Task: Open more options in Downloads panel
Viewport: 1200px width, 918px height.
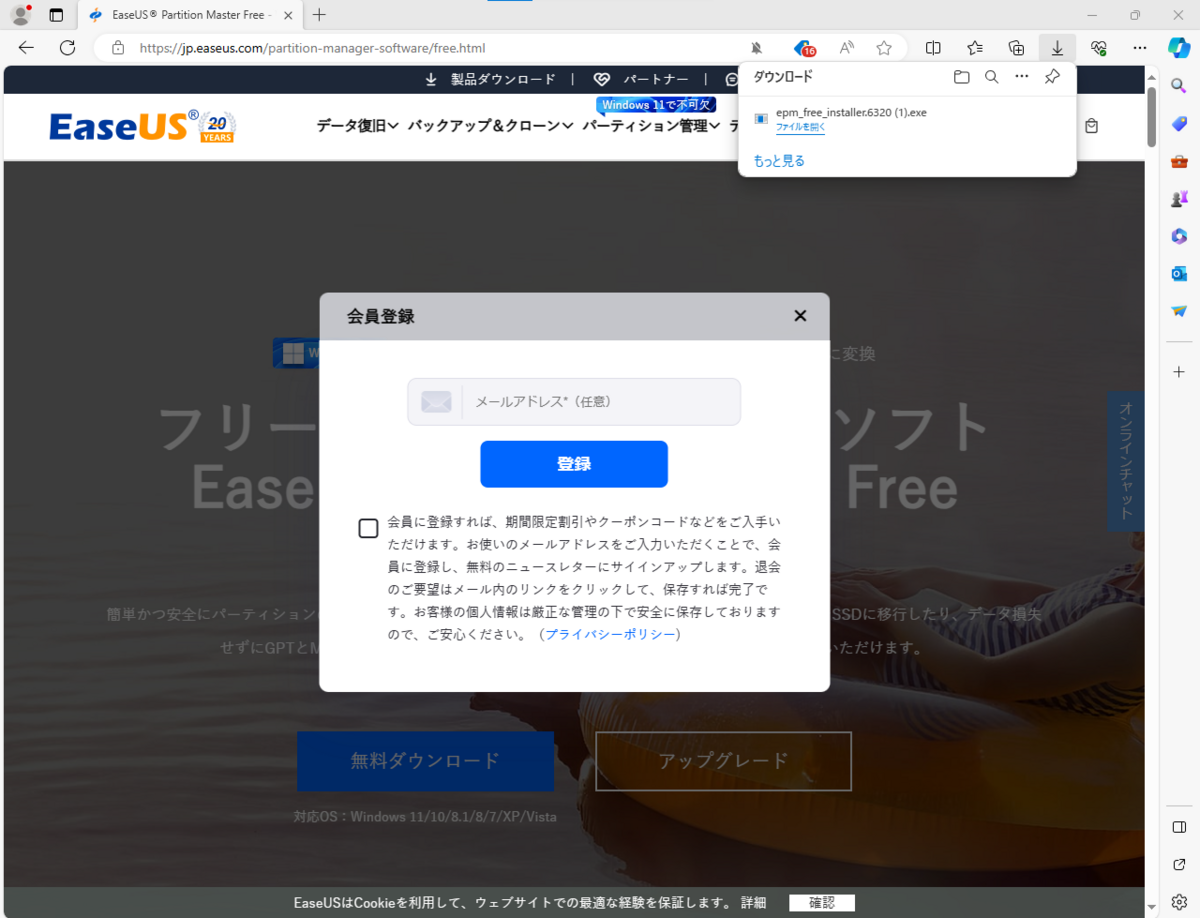Action: click(x=1021, y=77)
